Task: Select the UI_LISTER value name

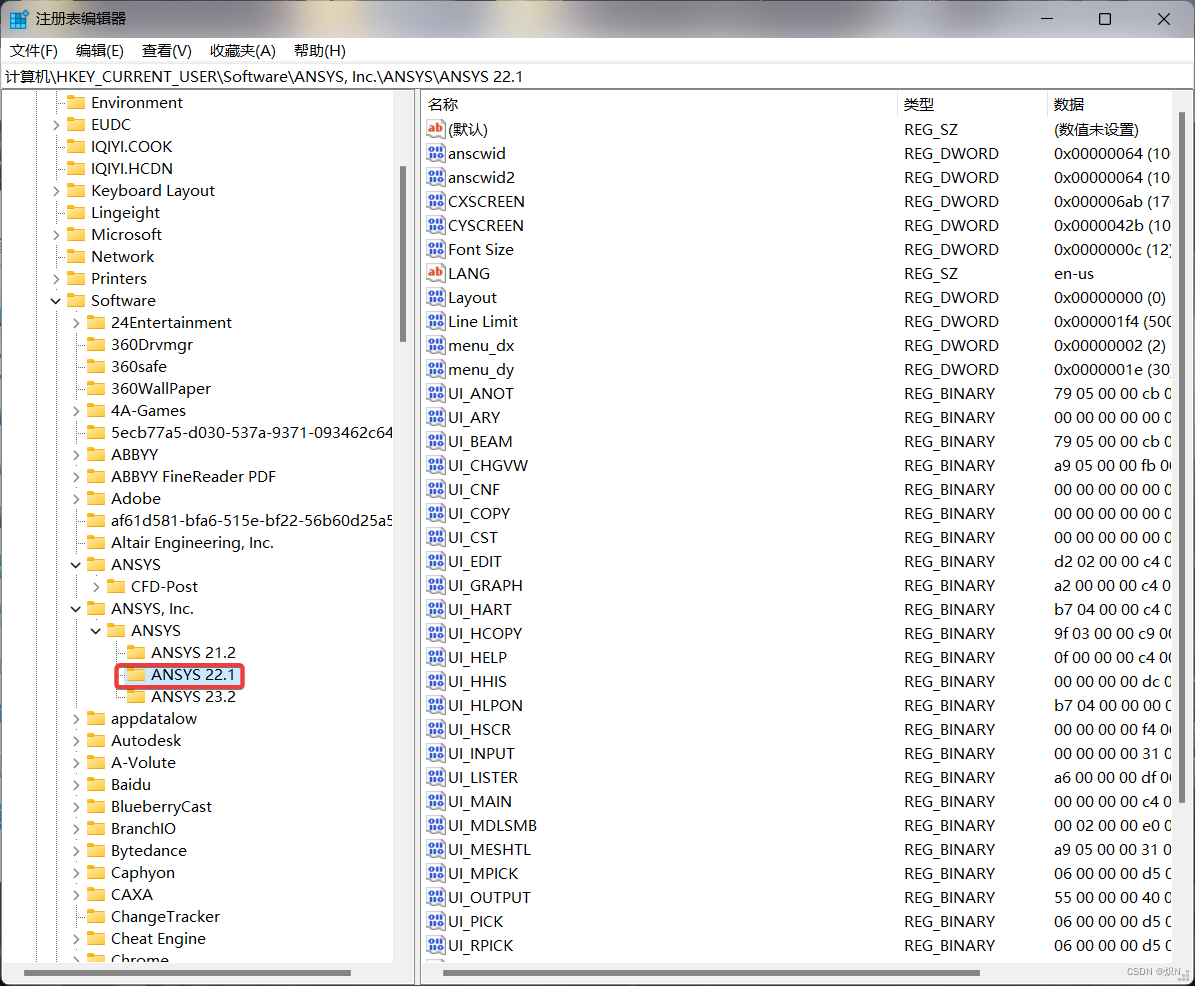Action: point(483,777)
